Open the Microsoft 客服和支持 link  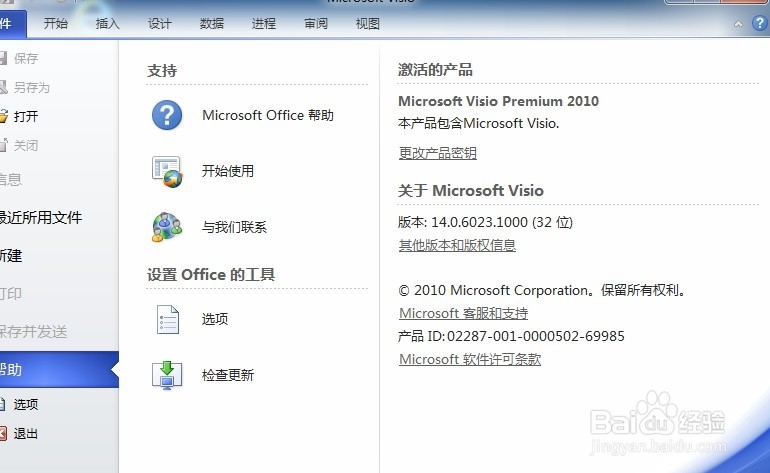[464, 313]
